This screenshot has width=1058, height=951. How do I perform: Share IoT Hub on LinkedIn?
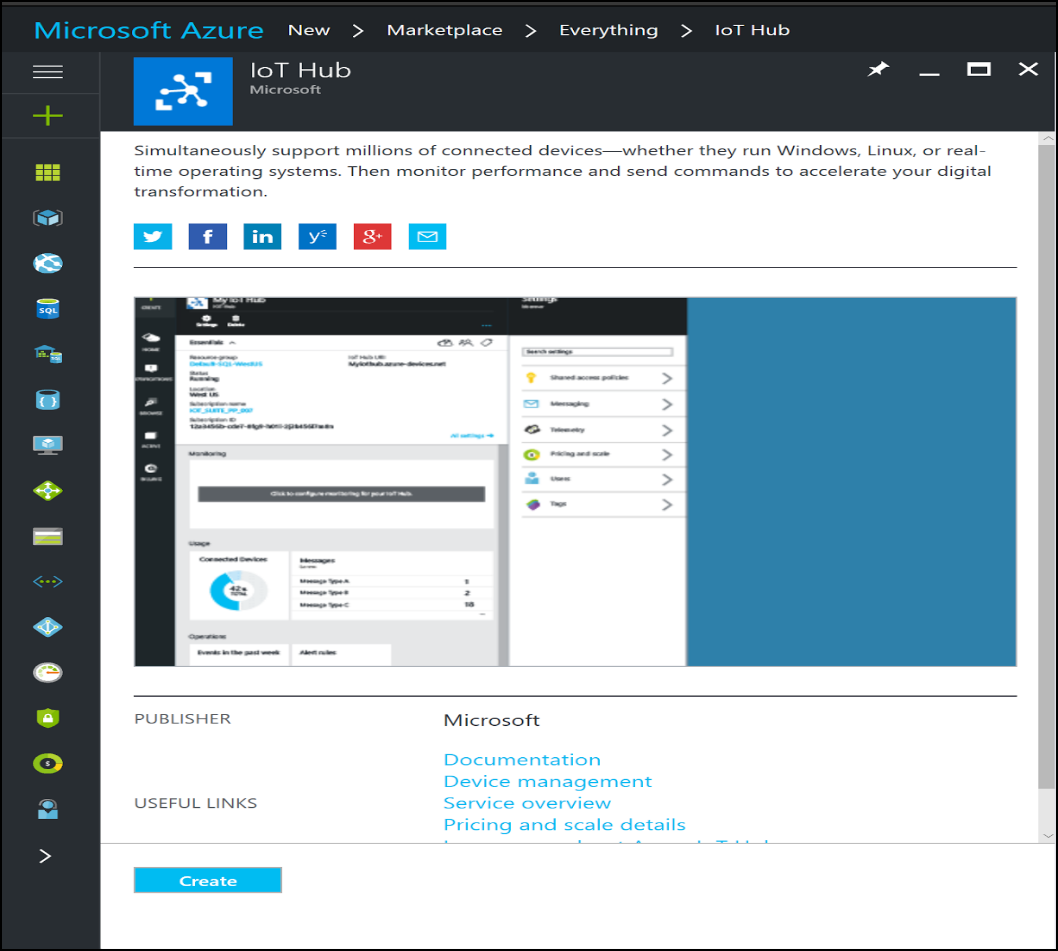coord(262,236)
